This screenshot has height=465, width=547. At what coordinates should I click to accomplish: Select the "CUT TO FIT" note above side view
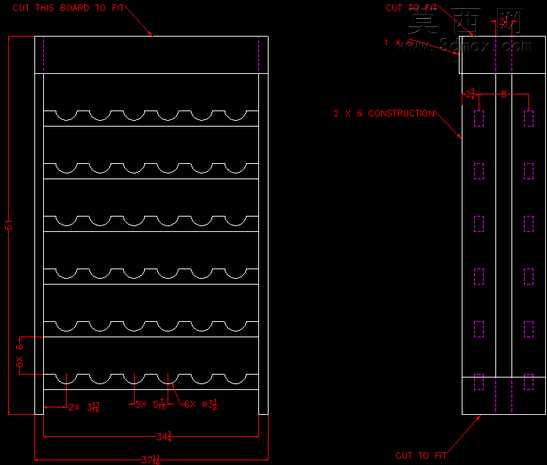(x=411, y=8)
